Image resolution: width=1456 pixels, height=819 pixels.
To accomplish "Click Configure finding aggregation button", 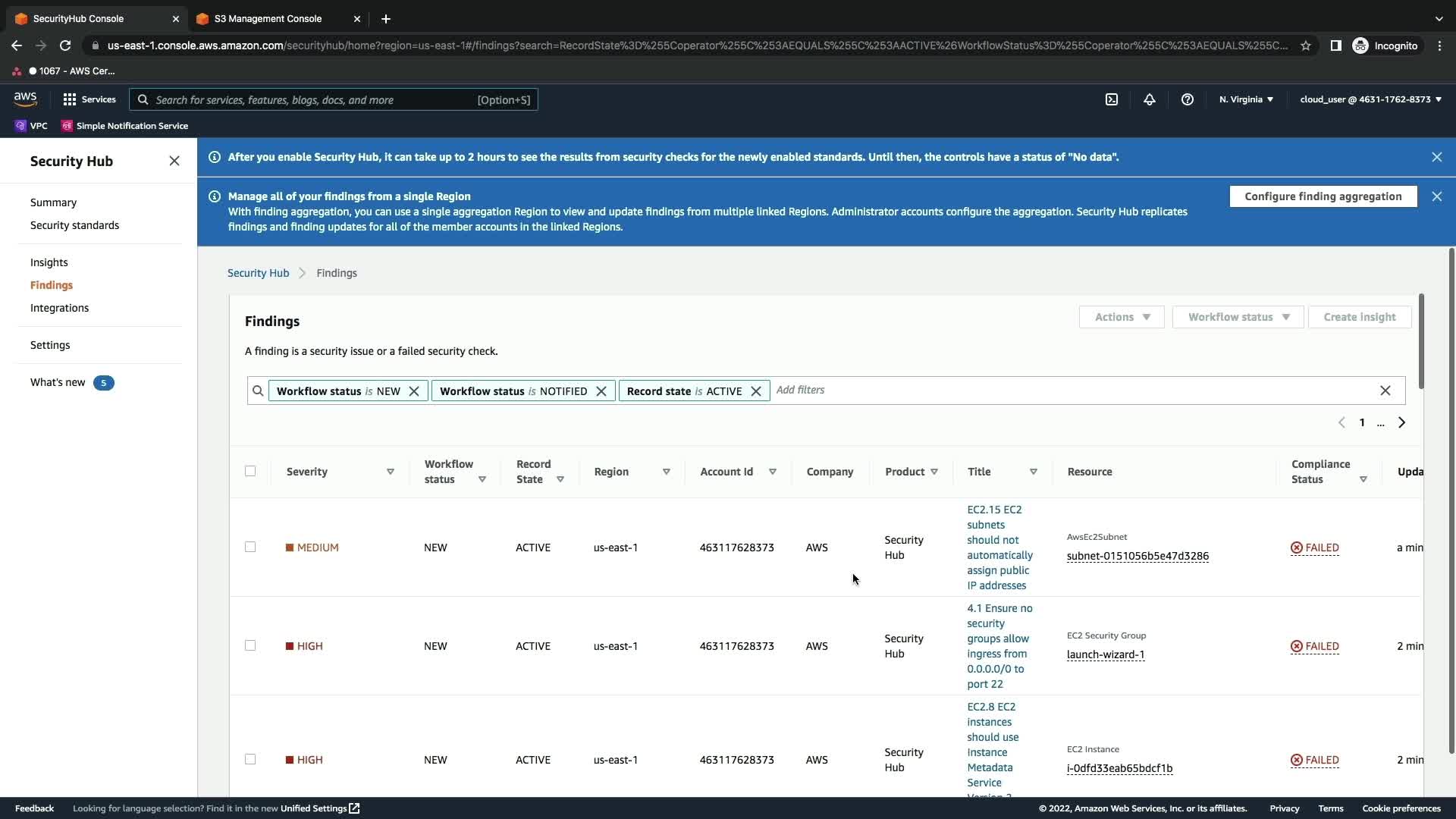I will click(x=1323, y=196).
